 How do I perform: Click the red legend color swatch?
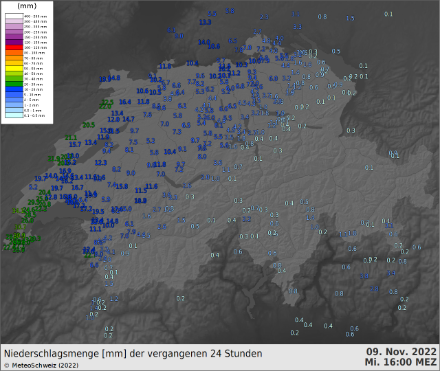[x=14, y=48]
